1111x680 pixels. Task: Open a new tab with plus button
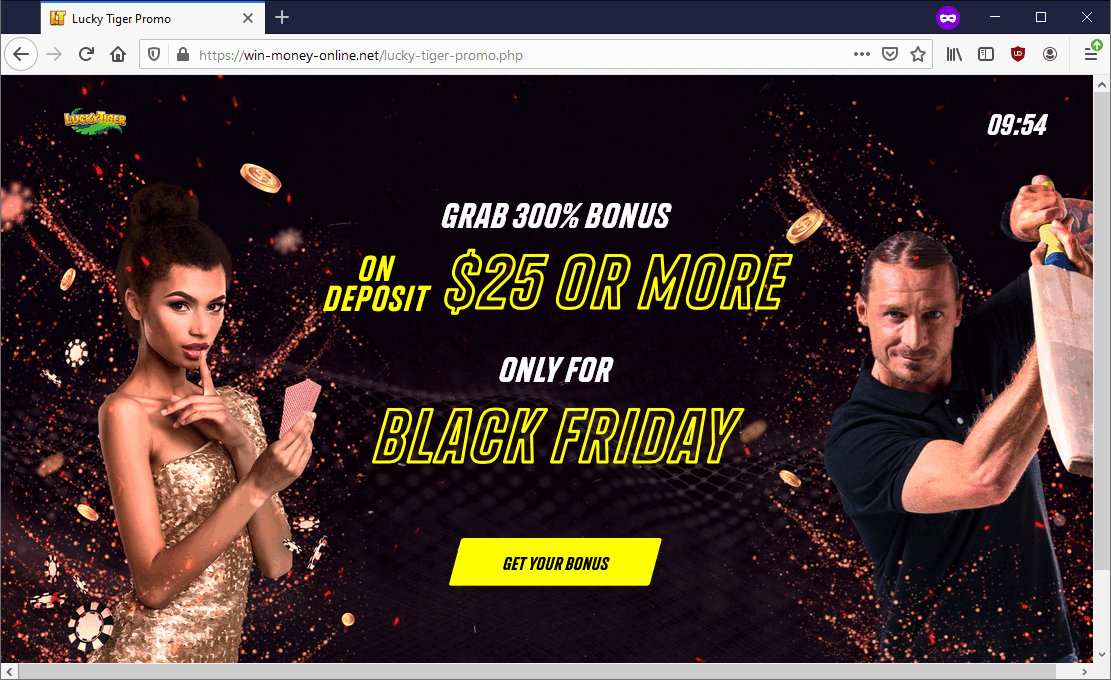pyautogui.click(x=282, y=18)
